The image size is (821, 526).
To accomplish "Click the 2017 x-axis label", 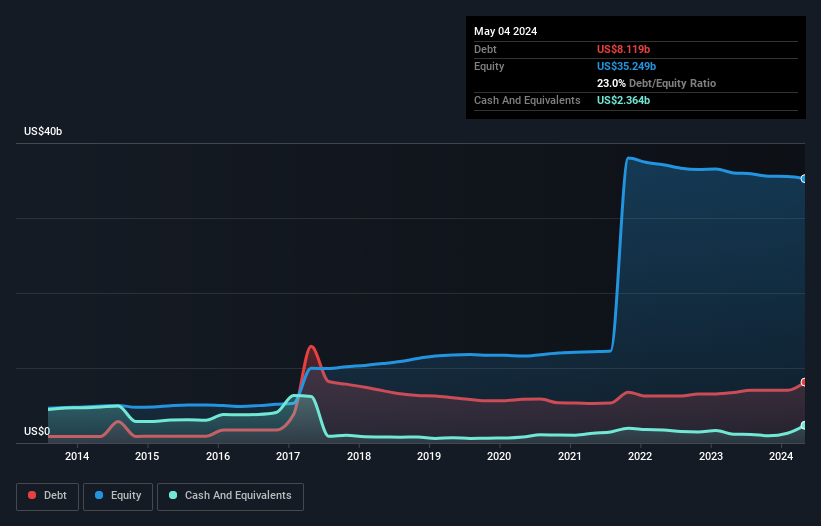I will 288,456.
